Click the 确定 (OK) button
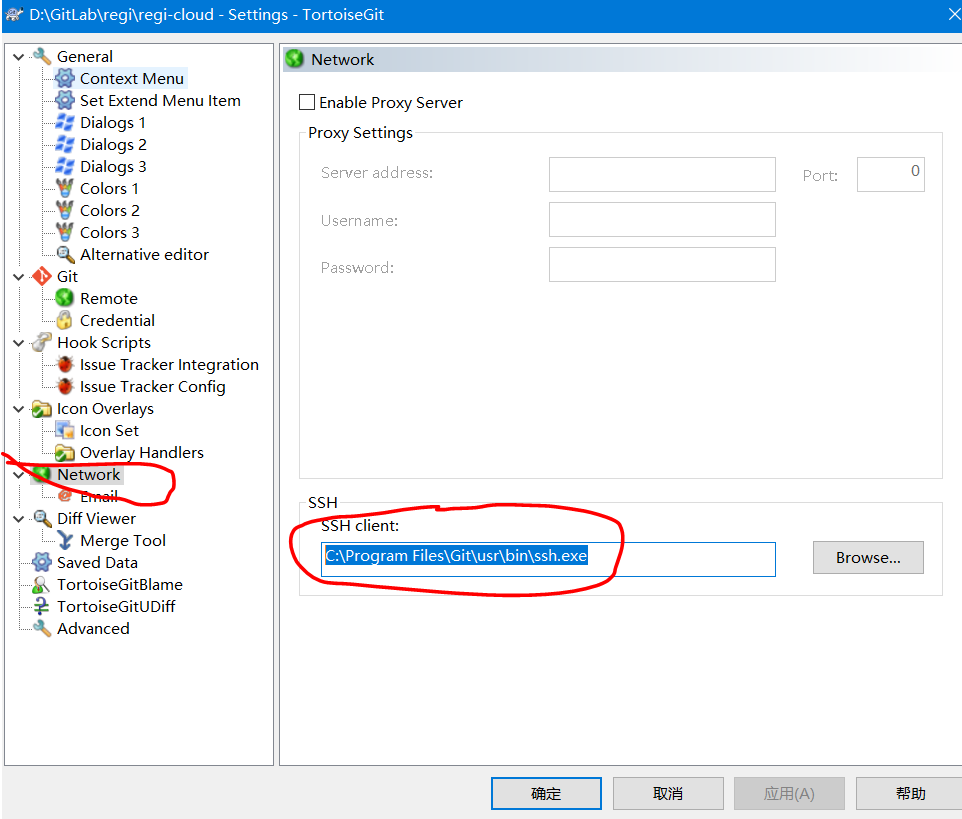Viewport: 962px width, 819px height. click(x=546, y=793)
